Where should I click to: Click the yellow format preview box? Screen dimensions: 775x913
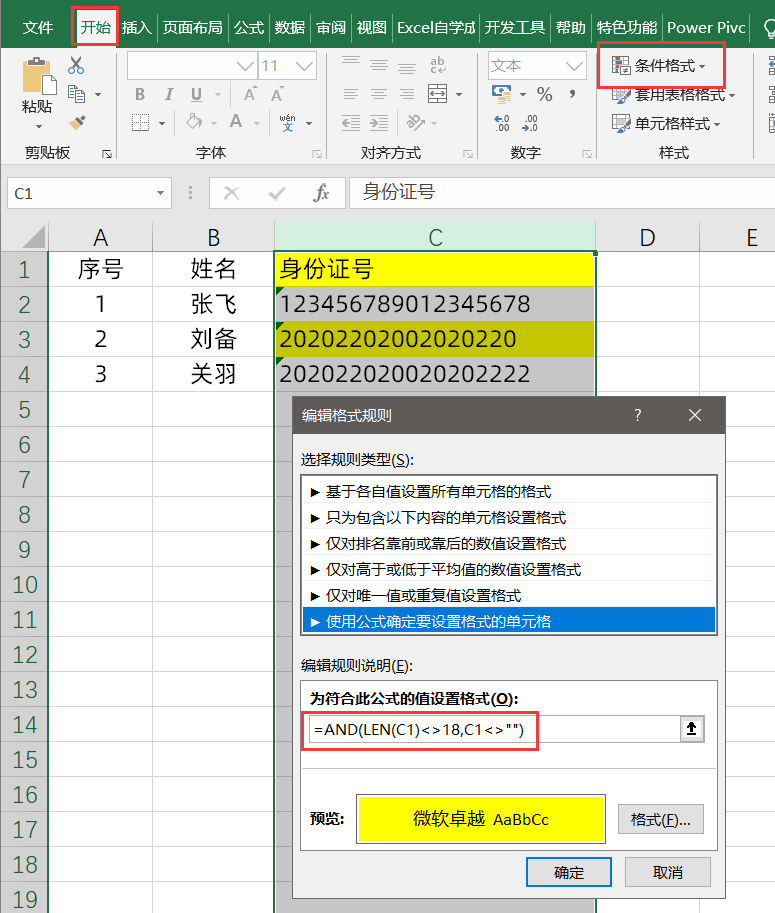click(x=480, y=819)
